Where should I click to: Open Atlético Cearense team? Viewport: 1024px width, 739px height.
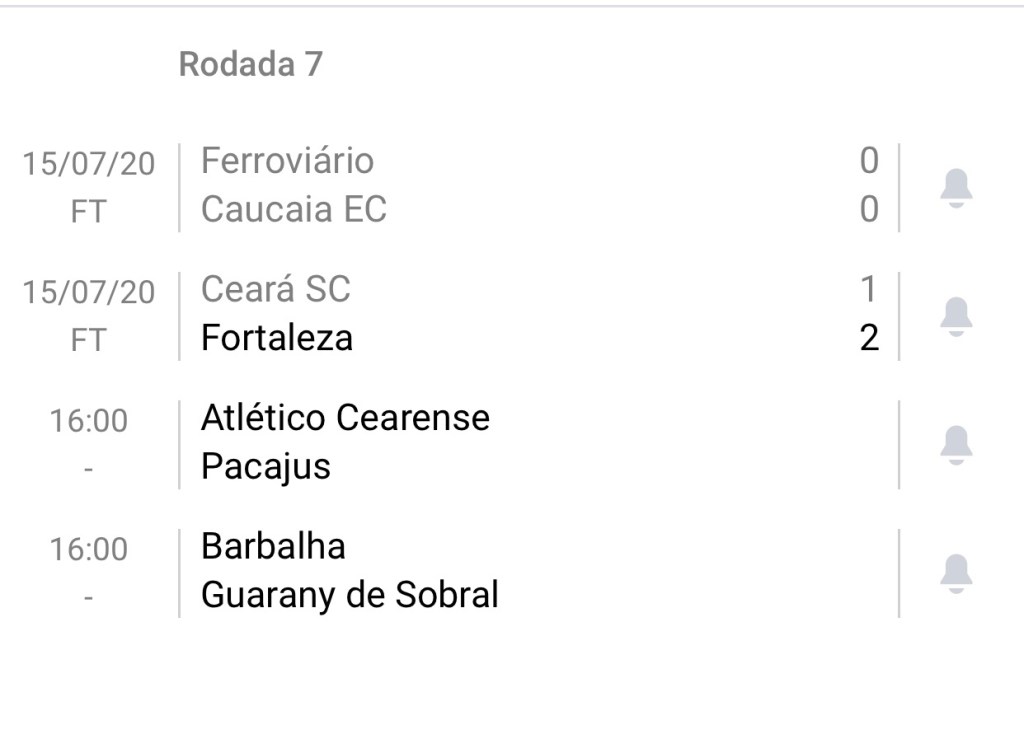pos(345,417)
